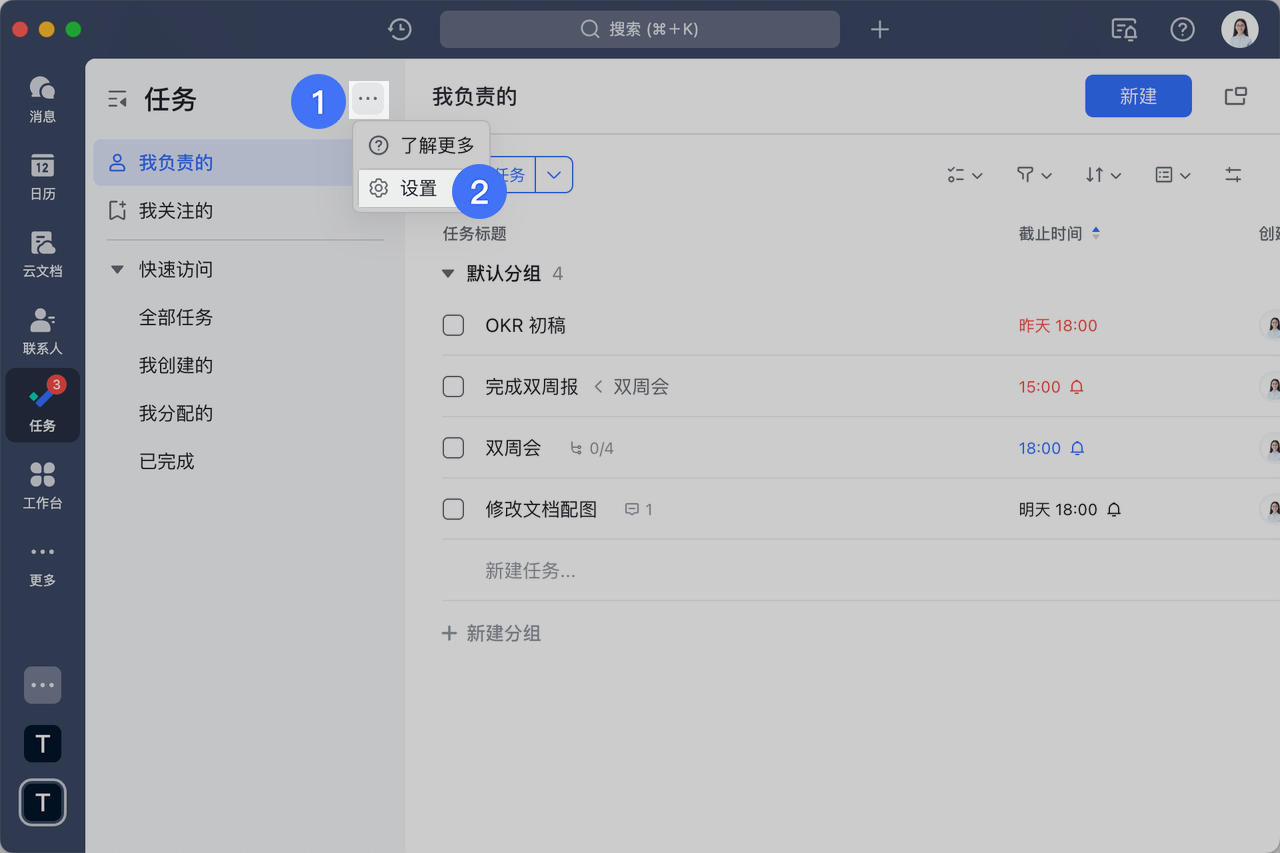Open the help question mark icon
Screen dimensions: 1280x853
1182,30
